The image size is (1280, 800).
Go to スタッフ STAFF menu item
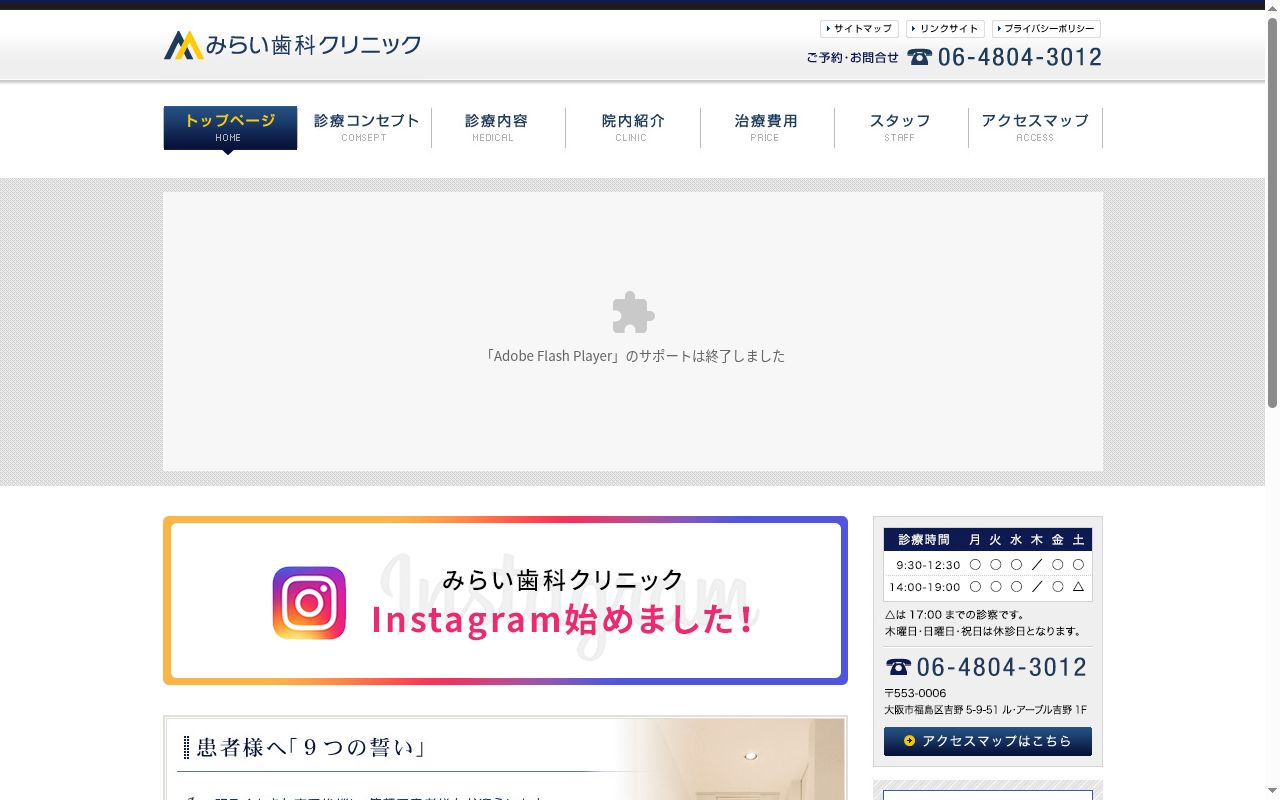tap(901, 128)
